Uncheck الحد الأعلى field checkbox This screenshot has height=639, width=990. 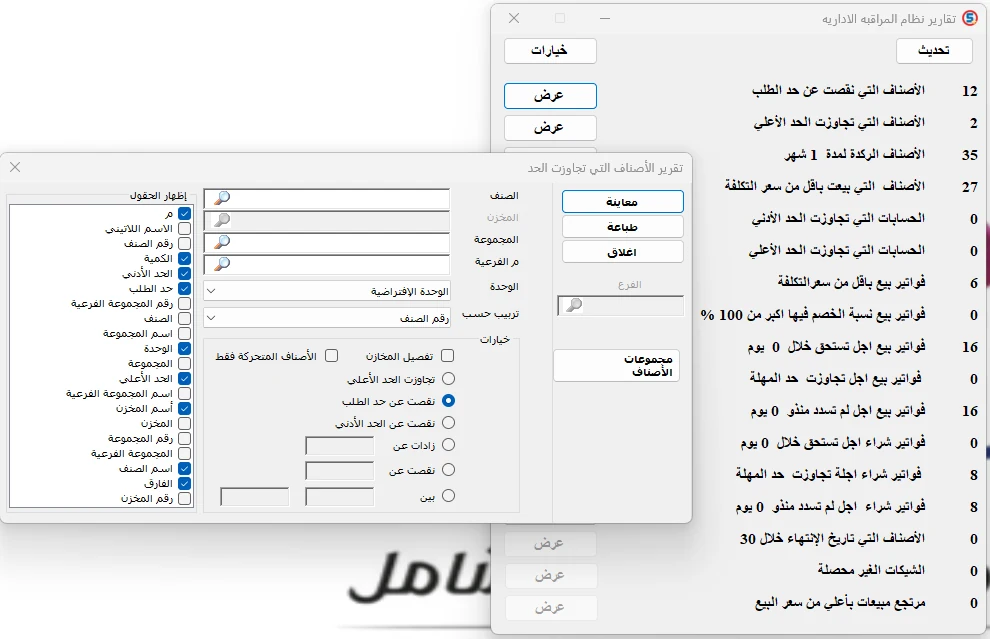pyautogui.click(x=184, y=379)
